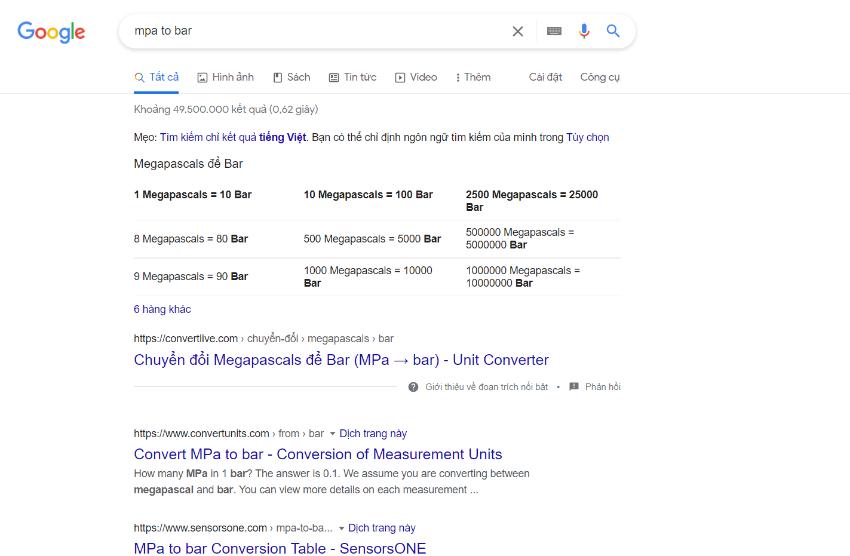Click 'Dịch trang này' for sensorsone result
This screenshot has height=556, width=850.
(x=382, y=528)
